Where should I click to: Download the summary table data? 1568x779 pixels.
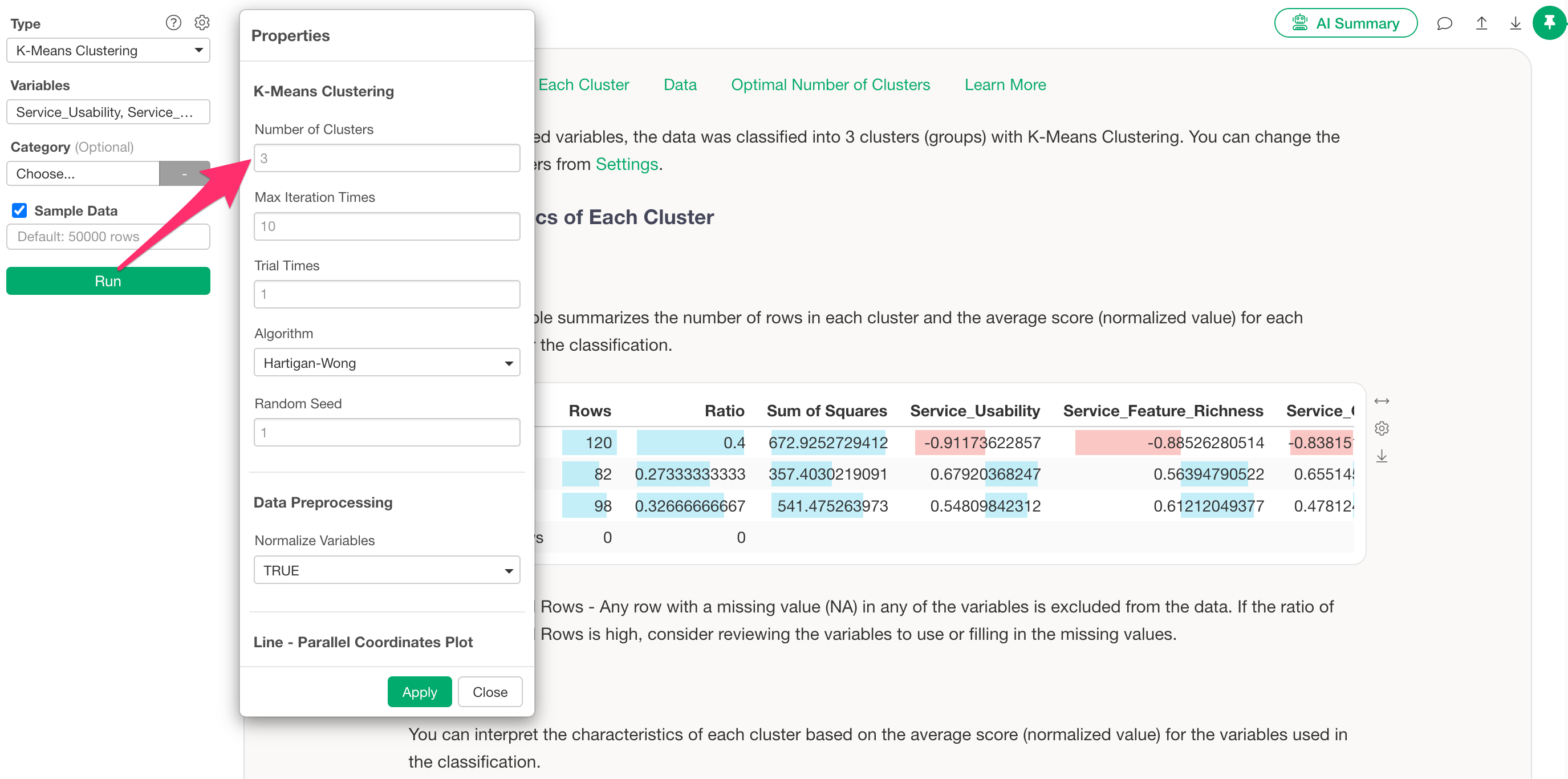pos(1381,456)
